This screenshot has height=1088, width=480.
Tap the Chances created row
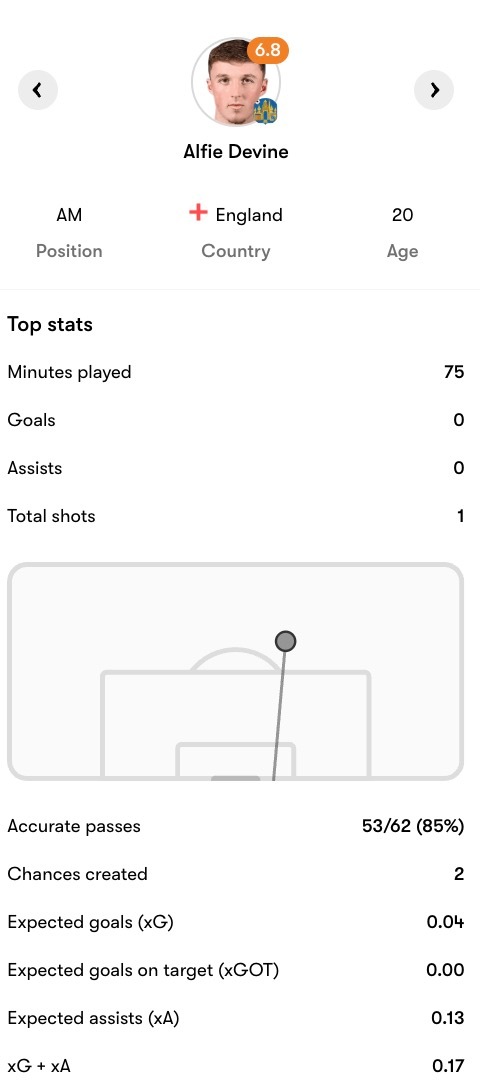click(236, 874)
